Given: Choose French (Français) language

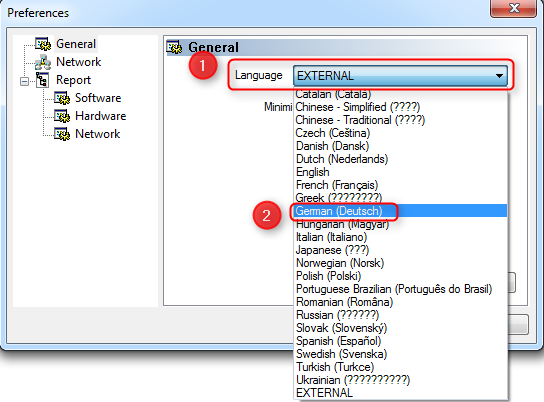Looking at the screenshot, I should (400, 185).
